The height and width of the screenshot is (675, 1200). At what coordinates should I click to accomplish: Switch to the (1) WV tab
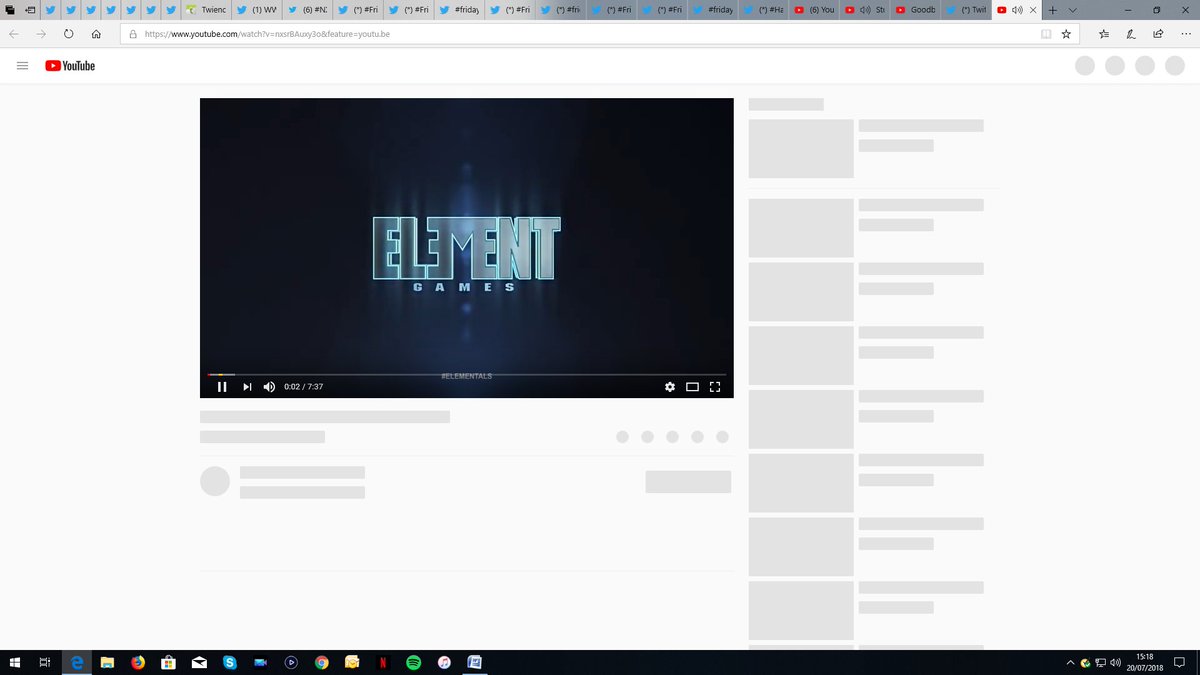pyautogui.click(x=255, y=9)
